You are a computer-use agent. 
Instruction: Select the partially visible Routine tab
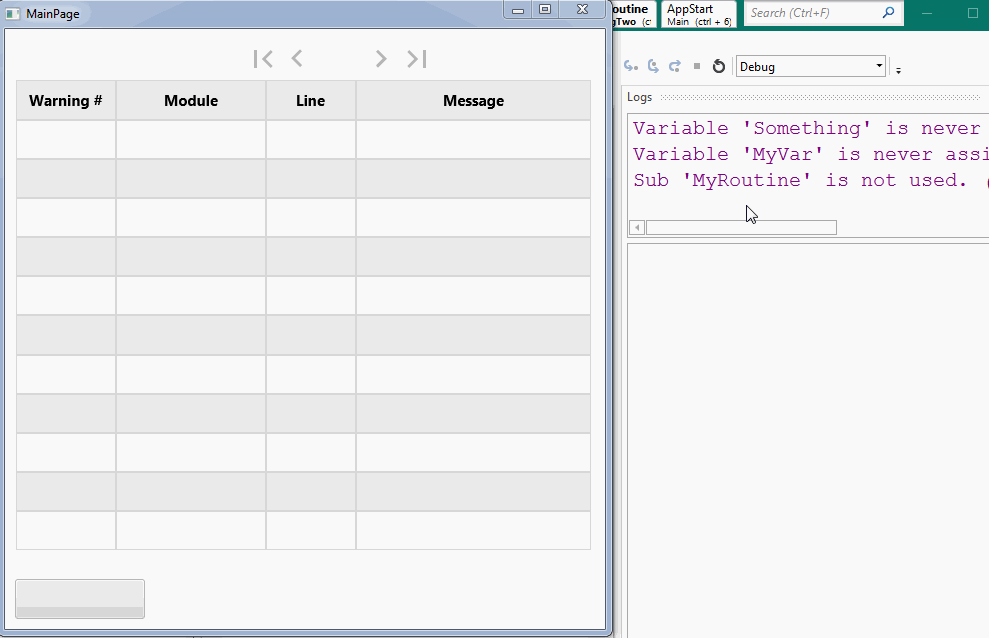[x=634, y=13]
